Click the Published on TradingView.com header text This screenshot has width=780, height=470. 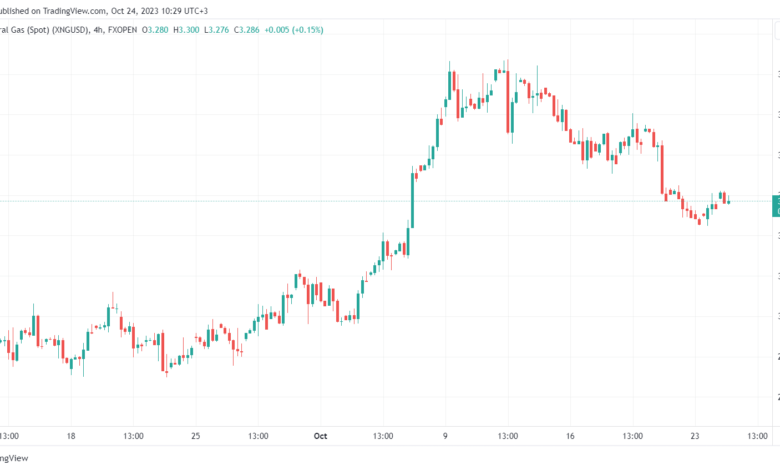coord(104,10)
